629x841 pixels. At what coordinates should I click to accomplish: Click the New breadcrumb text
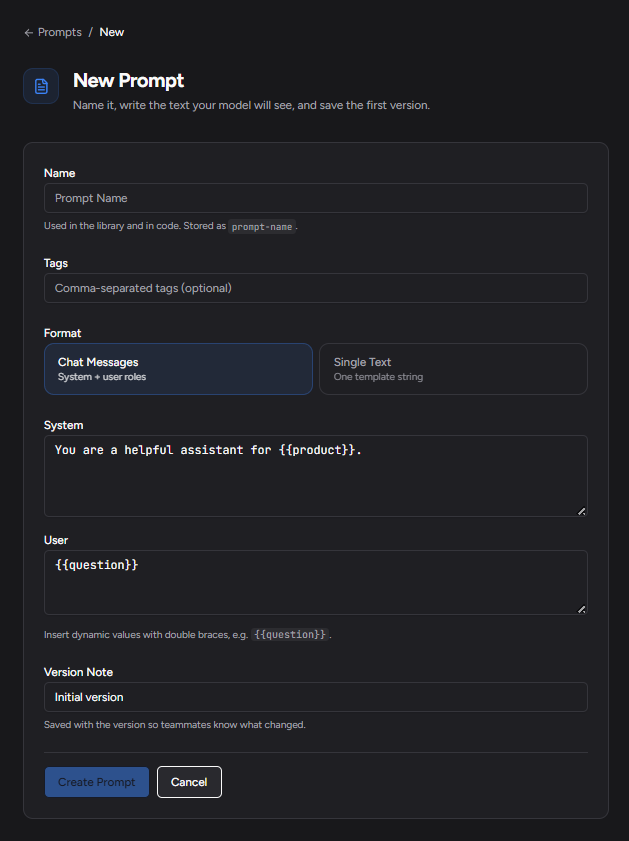click(x=112, y=32)
